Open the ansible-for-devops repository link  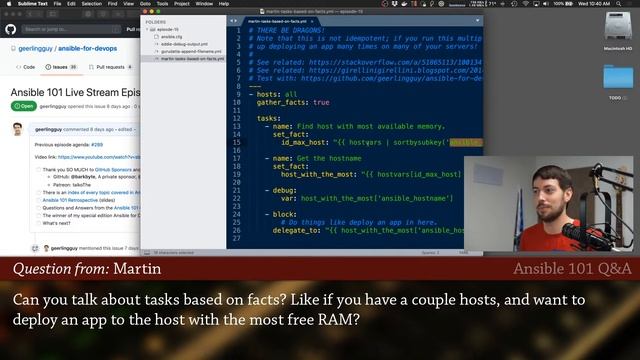(x=87, y=49)
